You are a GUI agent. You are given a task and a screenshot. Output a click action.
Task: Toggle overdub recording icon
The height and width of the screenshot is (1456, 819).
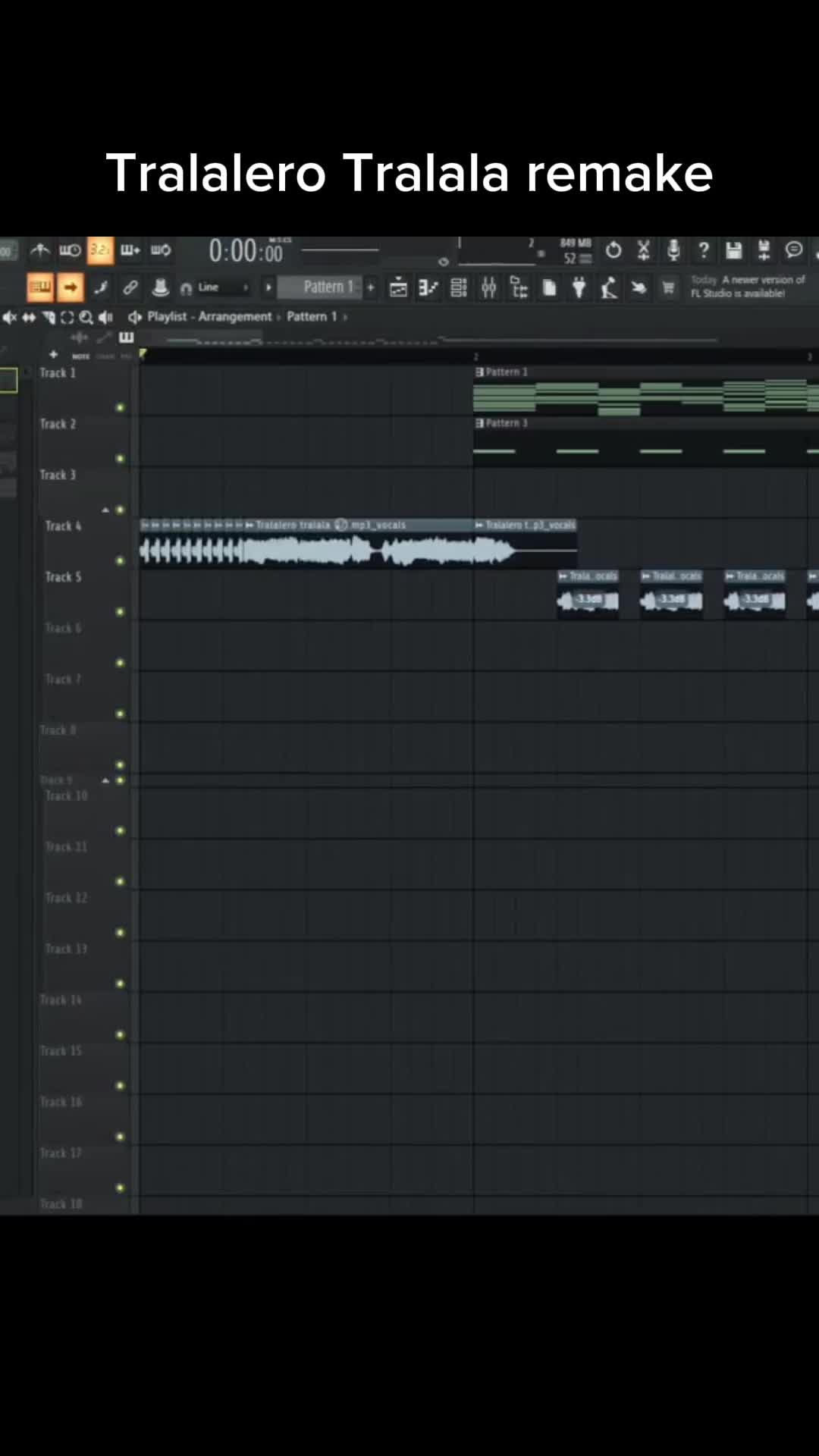click(x=130, y=249)
